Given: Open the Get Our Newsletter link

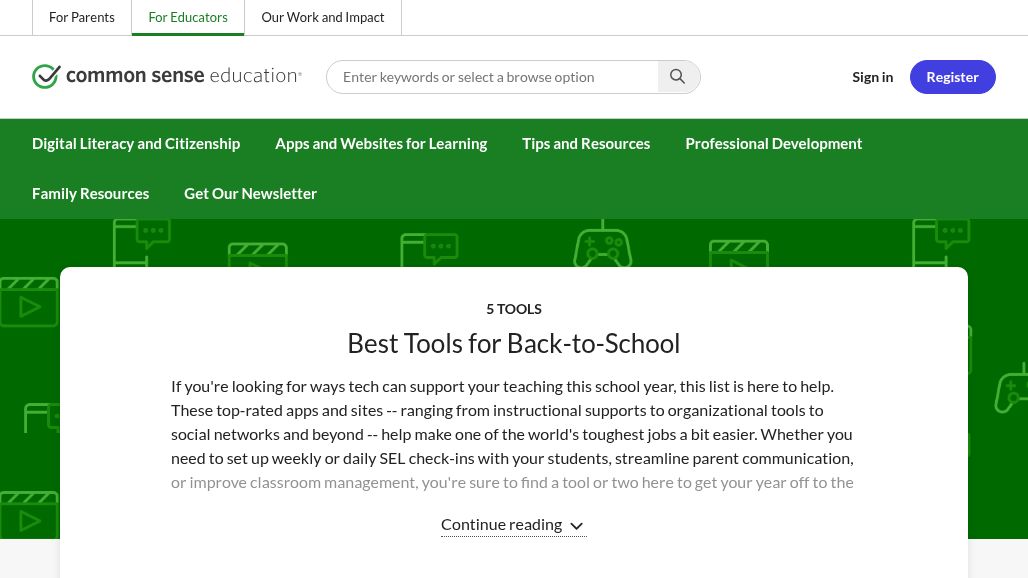Looking at the screenshot, I should [250, 193].
